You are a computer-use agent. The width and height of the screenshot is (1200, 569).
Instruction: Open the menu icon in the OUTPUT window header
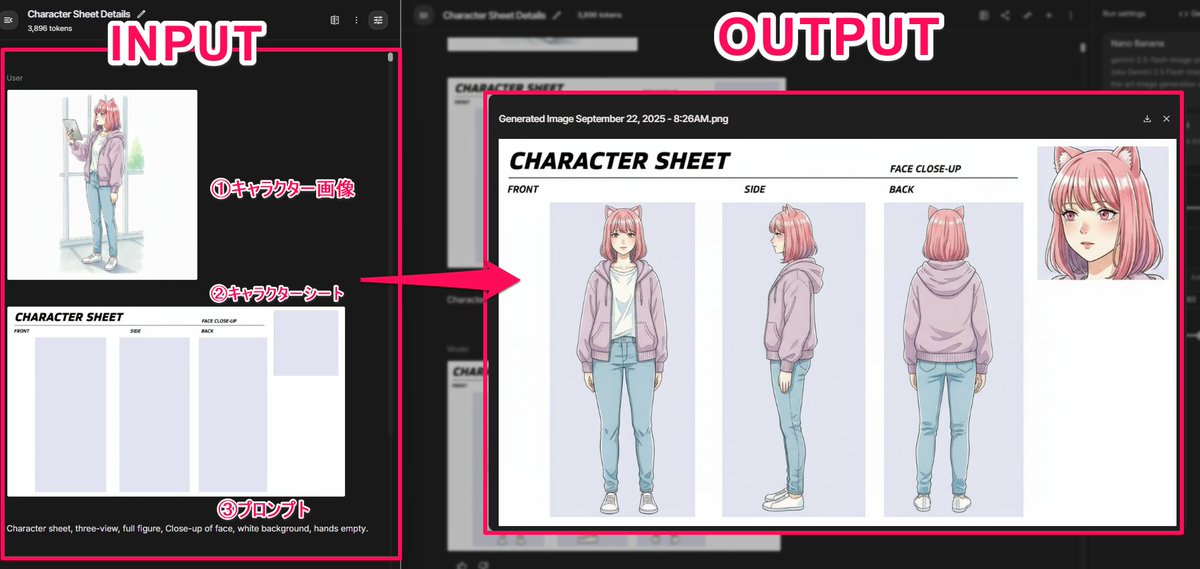pyautogui.click(x=424, y=15)
